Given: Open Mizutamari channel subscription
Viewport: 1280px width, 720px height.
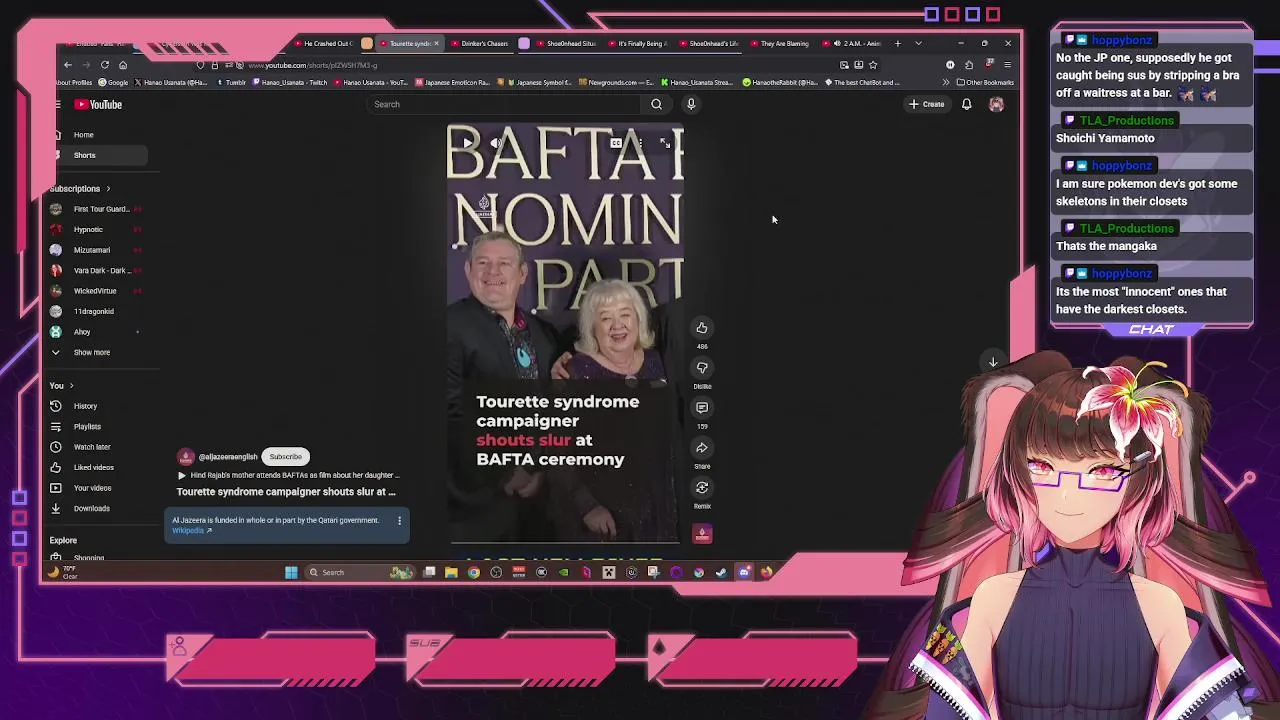Looking at the screenshot, I should coord(96,250).
